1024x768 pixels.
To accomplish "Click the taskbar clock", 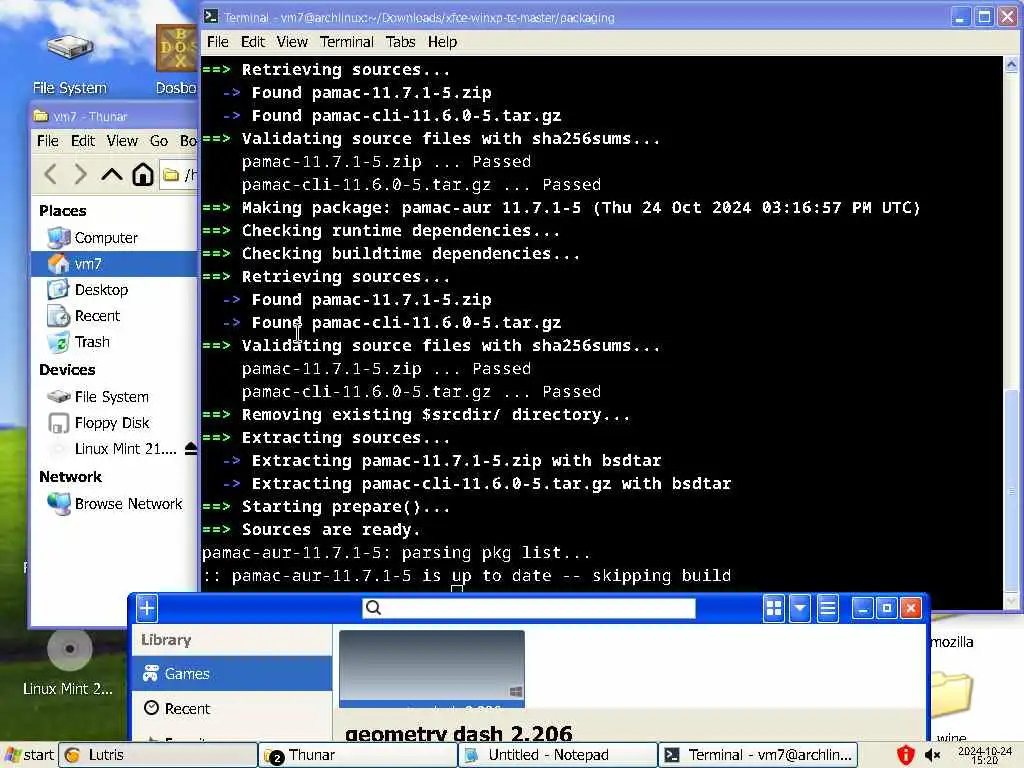I will 985,756.
